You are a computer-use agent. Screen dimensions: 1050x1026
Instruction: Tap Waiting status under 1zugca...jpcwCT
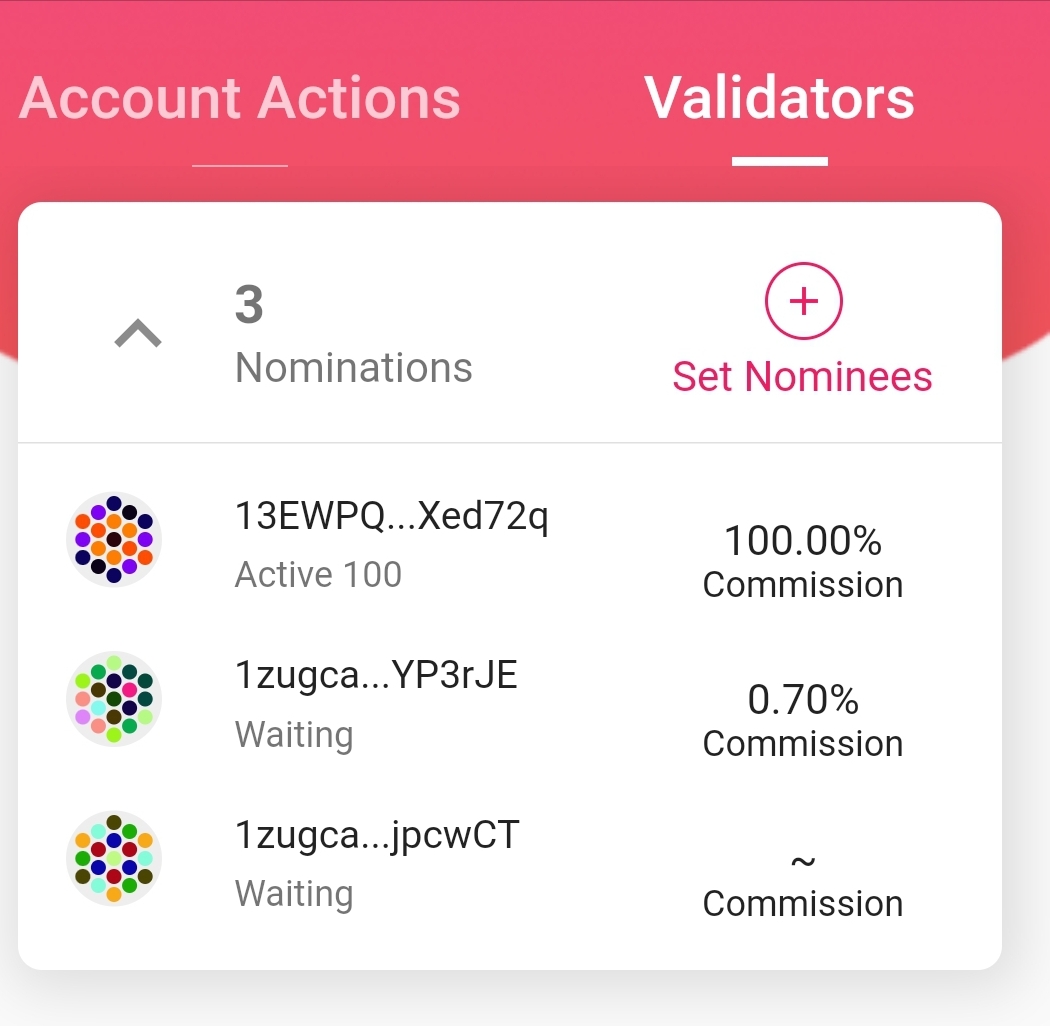click(294, 894)
